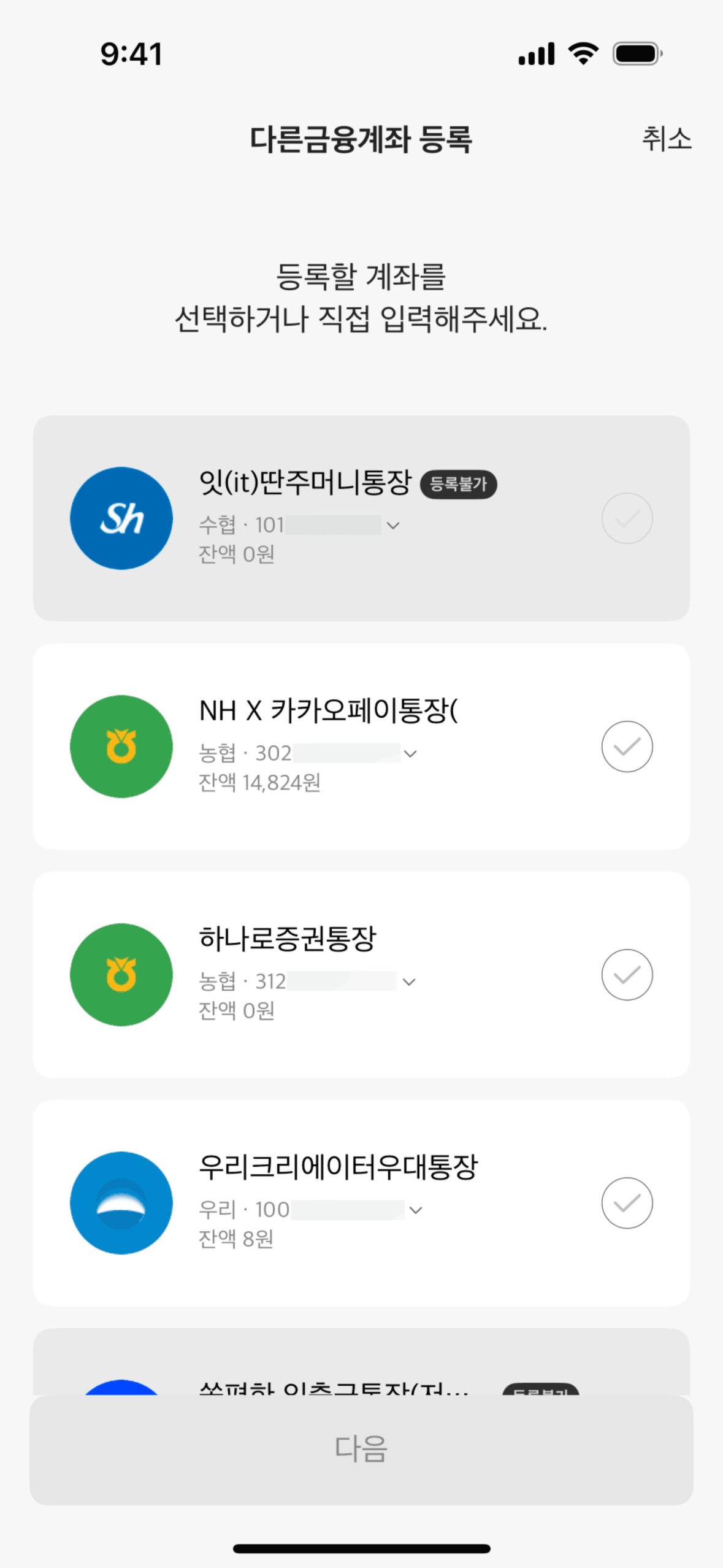This screenshot has height=1568, width=723.
Task: Check the 하나로증권통장 account circle
Action: (627, 975)
